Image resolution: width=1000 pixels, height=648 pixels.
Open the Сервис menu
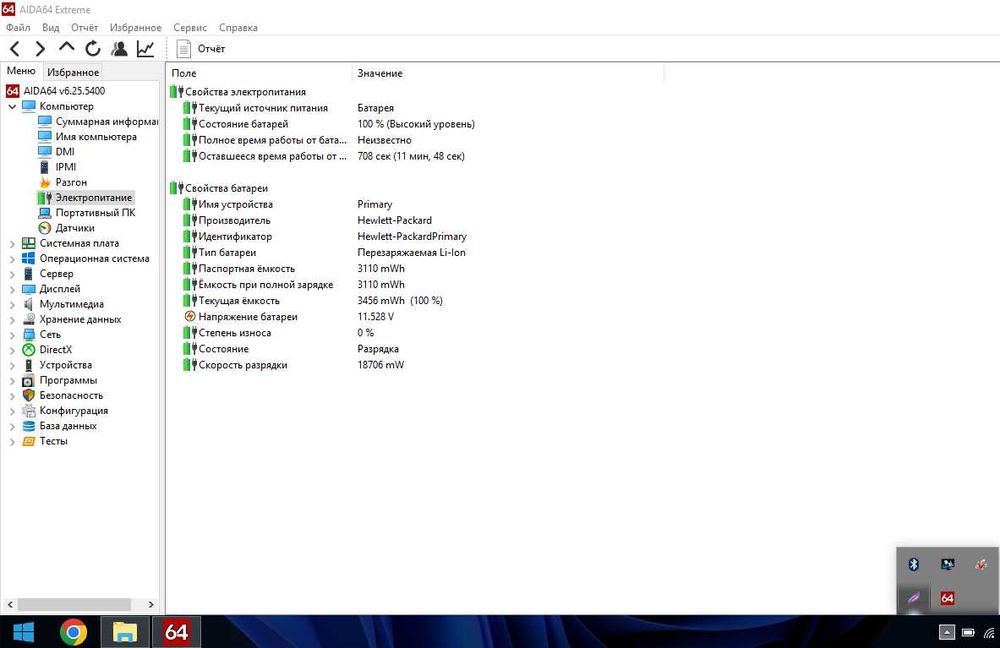coord(190,27)
